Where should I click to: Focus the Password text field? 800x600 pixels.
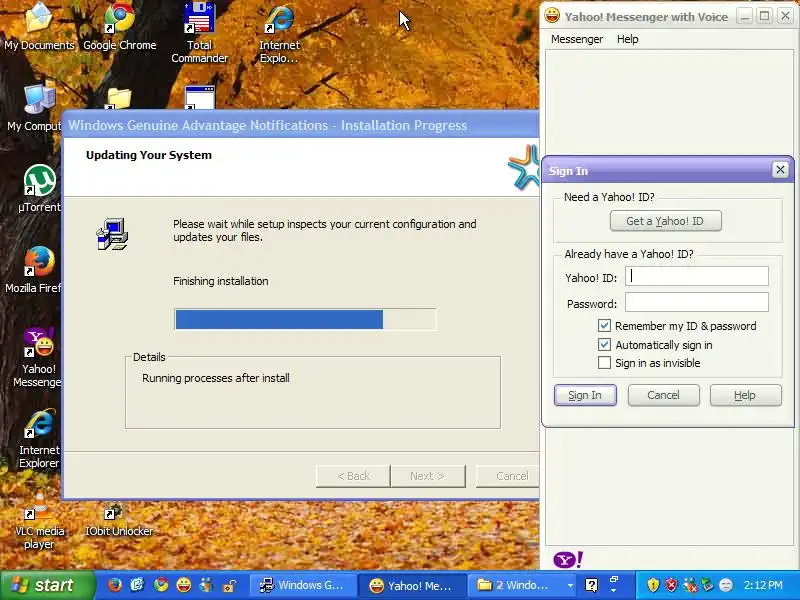[x=696, y=302]
